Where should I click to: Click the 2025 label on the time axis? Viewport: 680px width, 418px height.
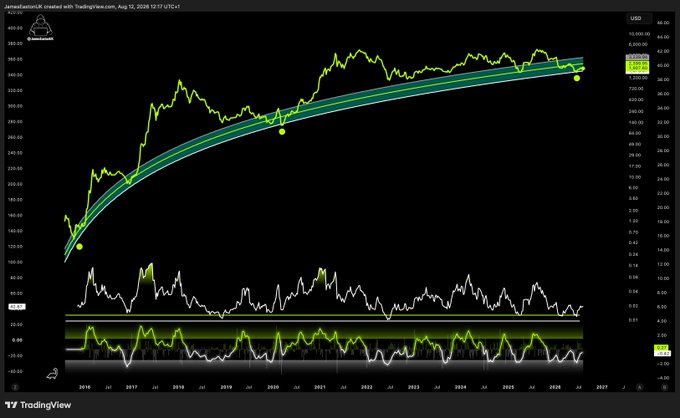(508, 387)
